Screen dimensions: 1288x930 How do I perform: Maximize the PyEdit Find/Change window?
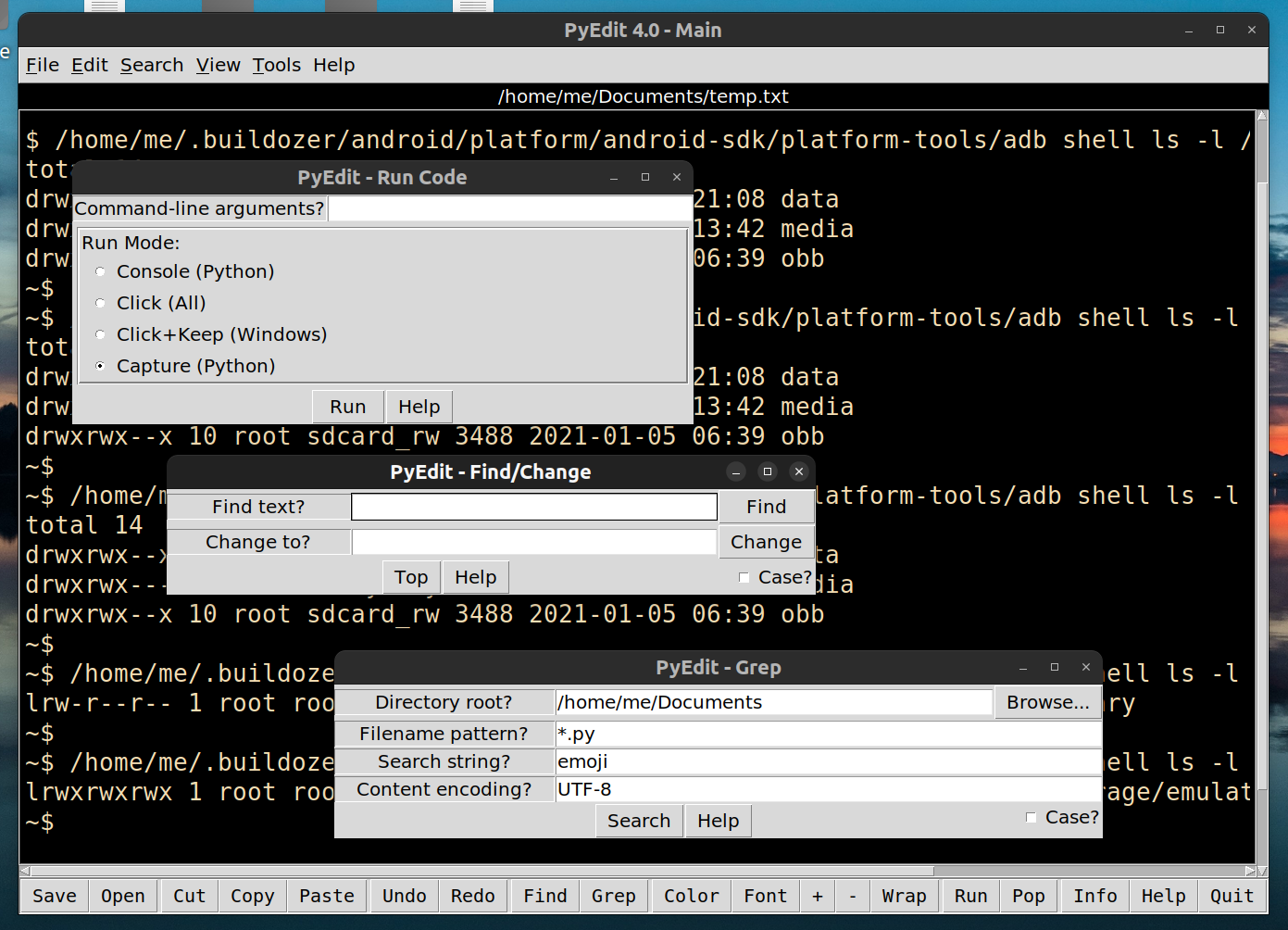tap(768, 471)
